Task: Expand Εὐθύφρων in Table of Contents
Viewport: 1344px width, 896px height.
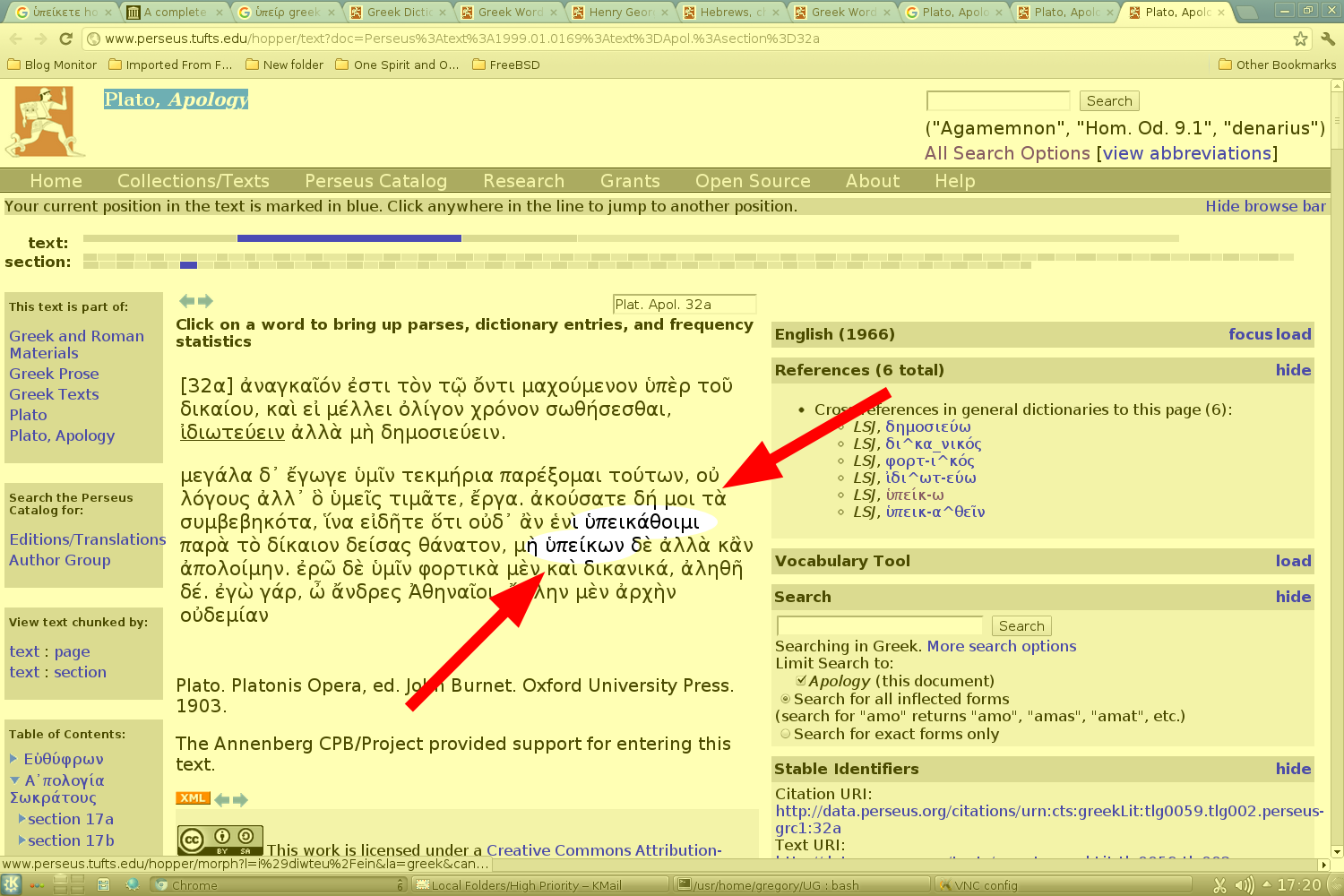Action: pos(13,758)
